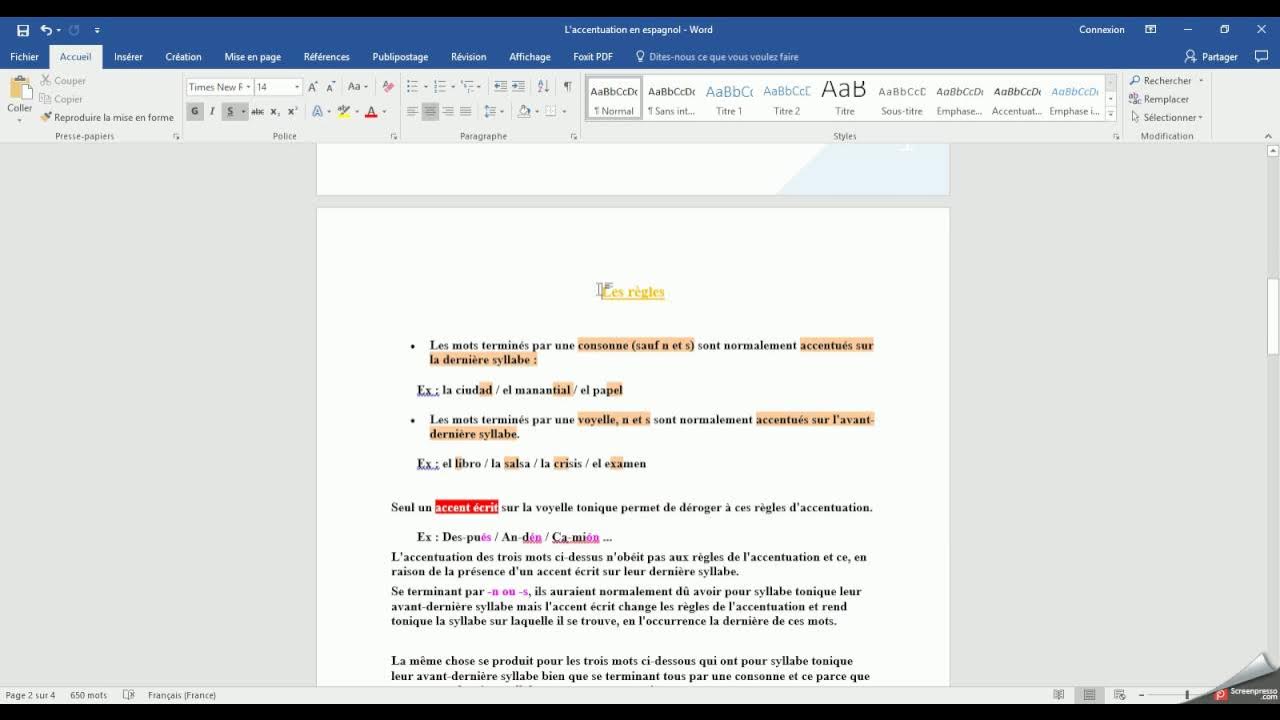Viewport: 1280px width, 720px height.
Task: Switch to the Références tab
Action: (x=327, y=57)
